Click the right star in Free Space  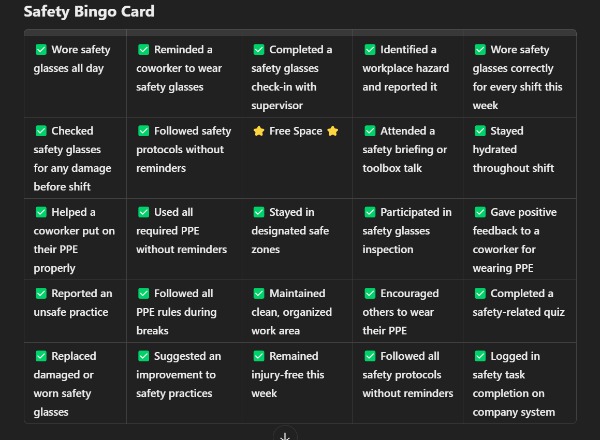point(333,131)
